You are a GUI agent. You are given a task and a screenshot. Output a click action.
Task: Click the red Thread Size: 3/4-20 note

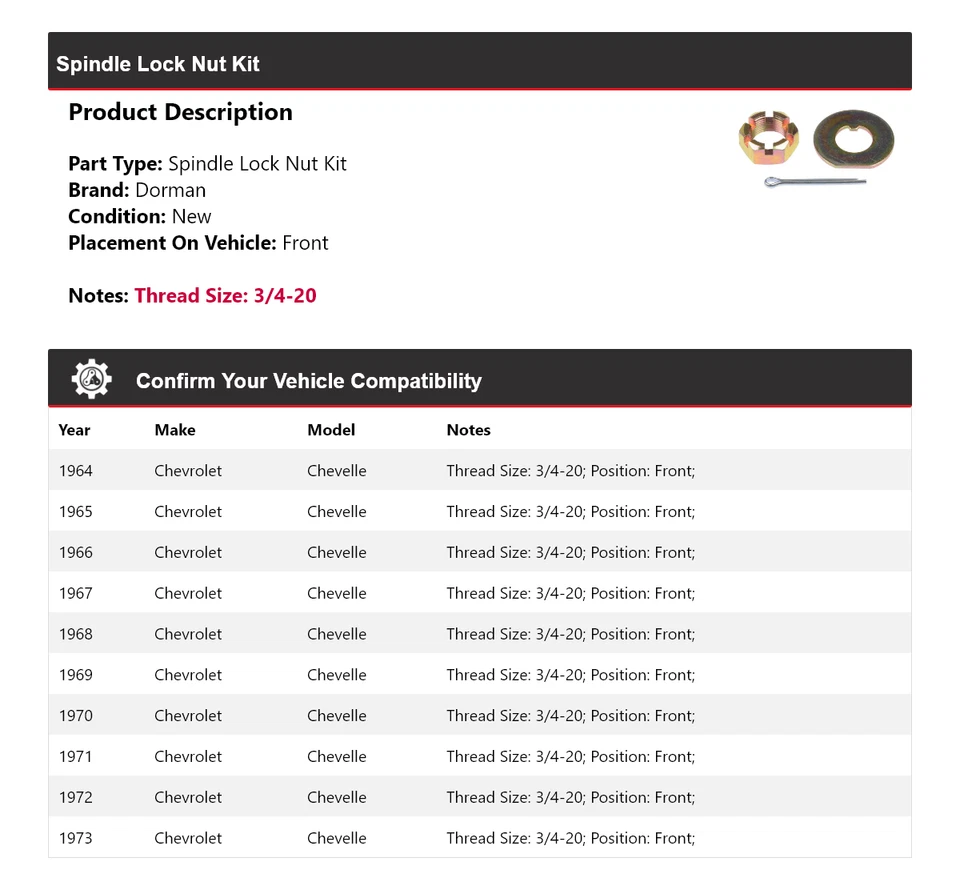click(x=225, y=296)
